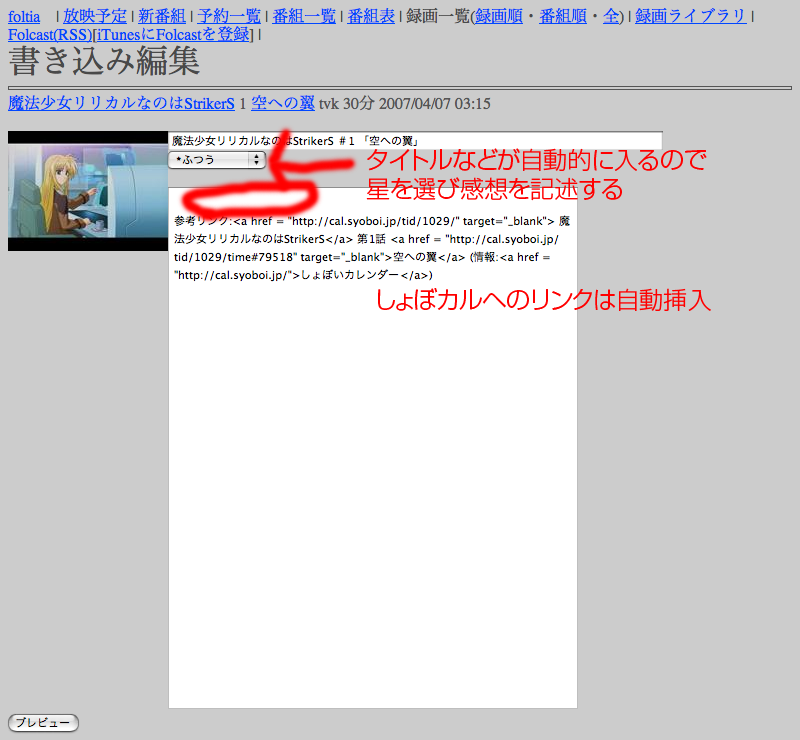Click the プレビュー preview button
Viewport: 800px width, 740px height.
click(x=43, y=723)
